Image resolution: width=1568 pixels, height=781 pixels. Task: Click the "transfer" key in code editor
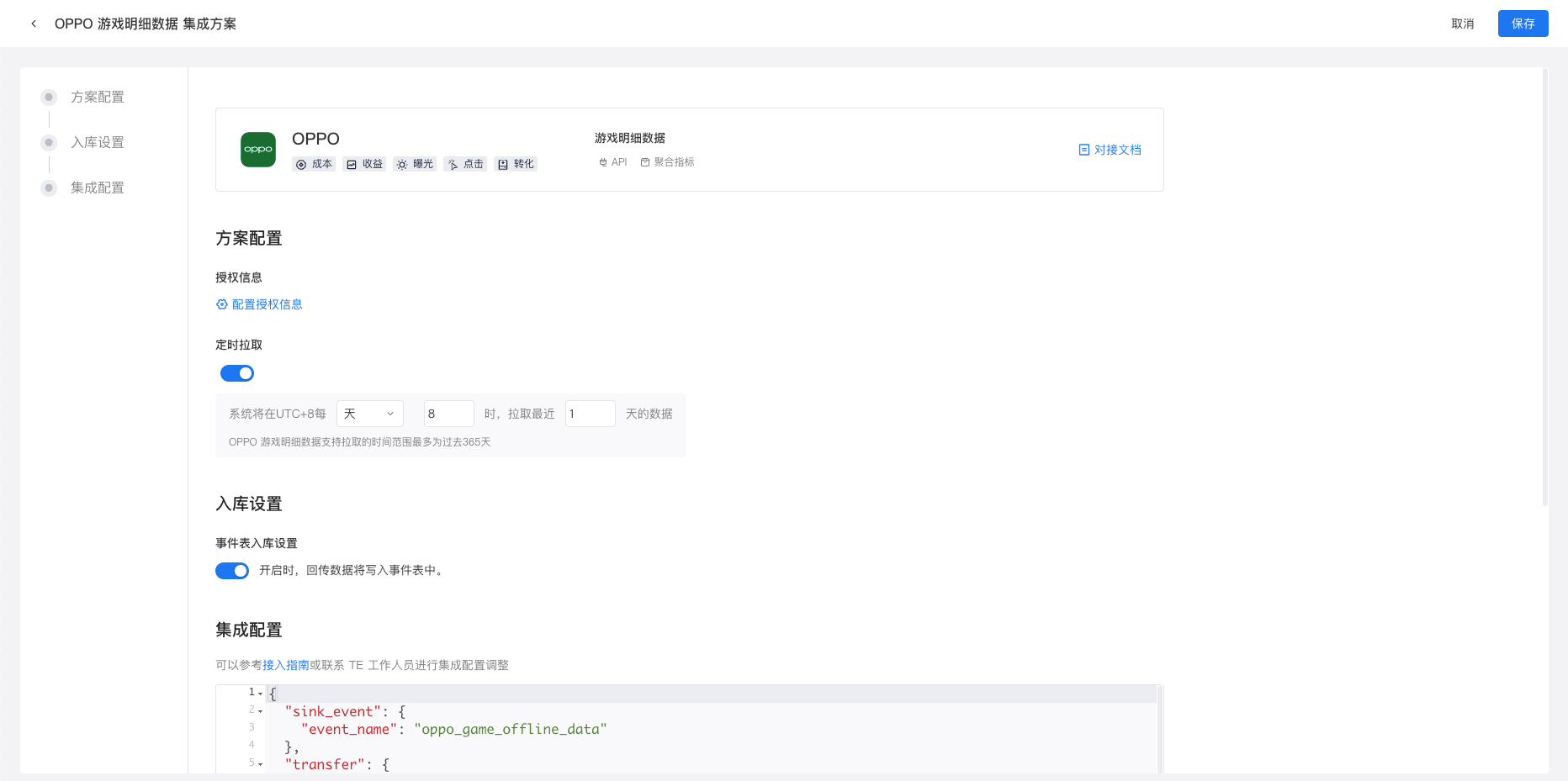(x=326, y=764)
